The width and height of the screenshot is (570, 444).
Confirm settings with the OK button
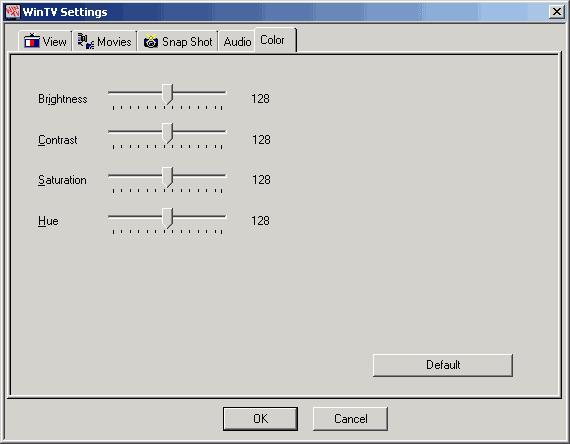[x=260, y=419]
